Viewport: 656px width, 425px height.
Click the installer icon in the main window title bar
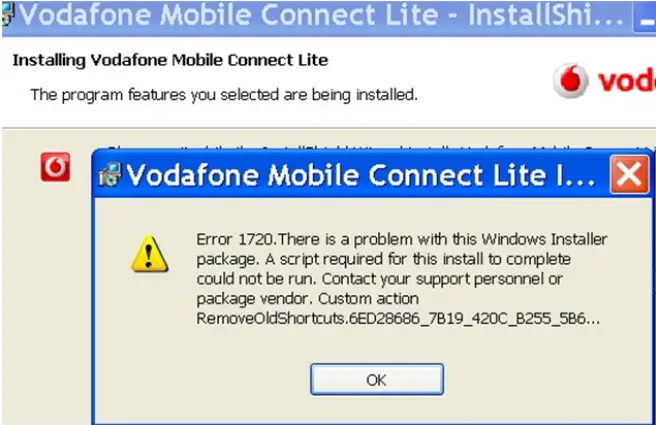[x=7, y=15]
